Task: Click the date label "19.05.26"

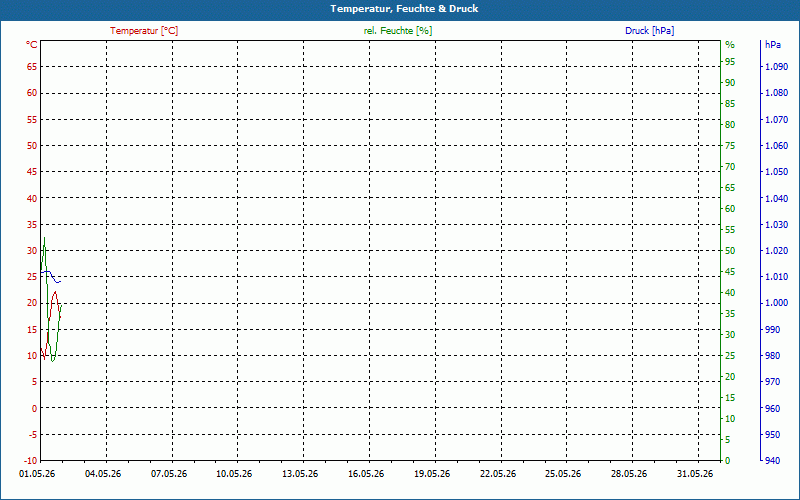Action: coord(432,474)
